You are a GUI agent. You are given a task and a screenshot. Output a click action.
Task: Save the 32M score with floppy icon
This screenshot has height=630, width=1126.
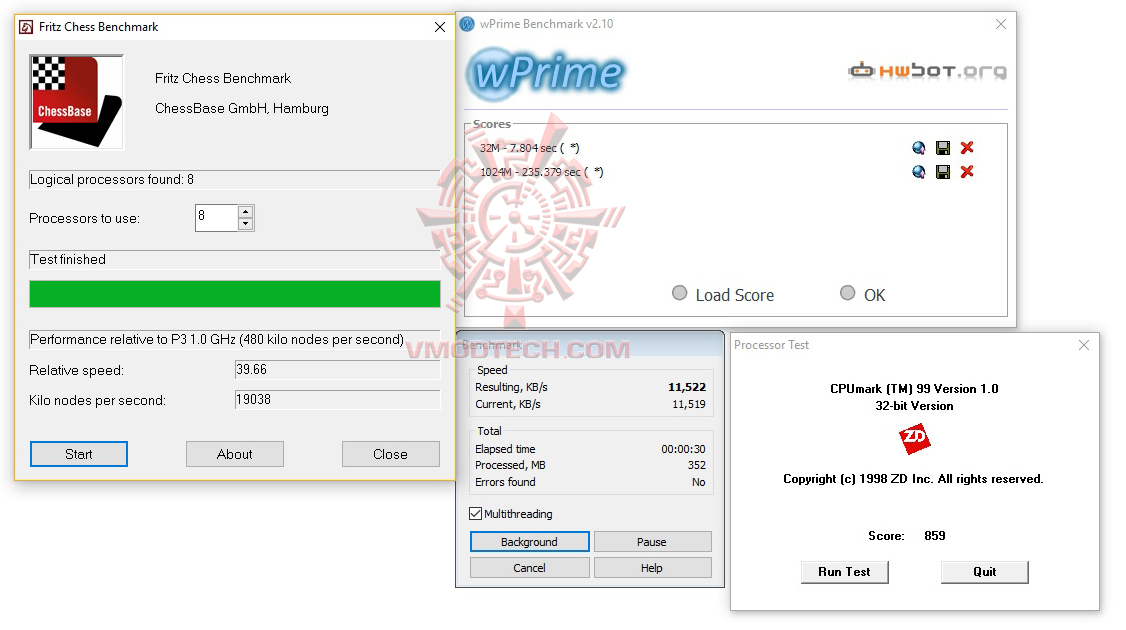tap(943, 148)
